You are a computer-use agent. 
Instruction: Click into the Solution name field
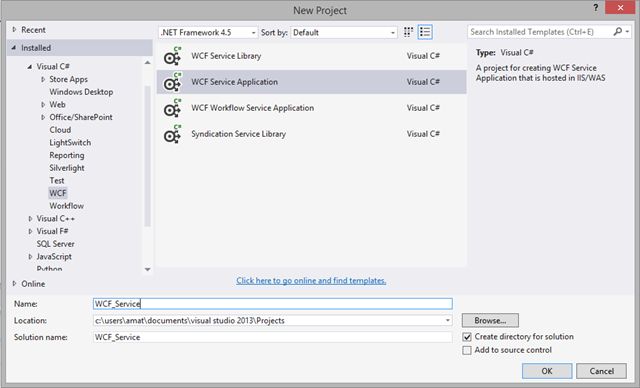pyautogui.click(x=273, y=337)
